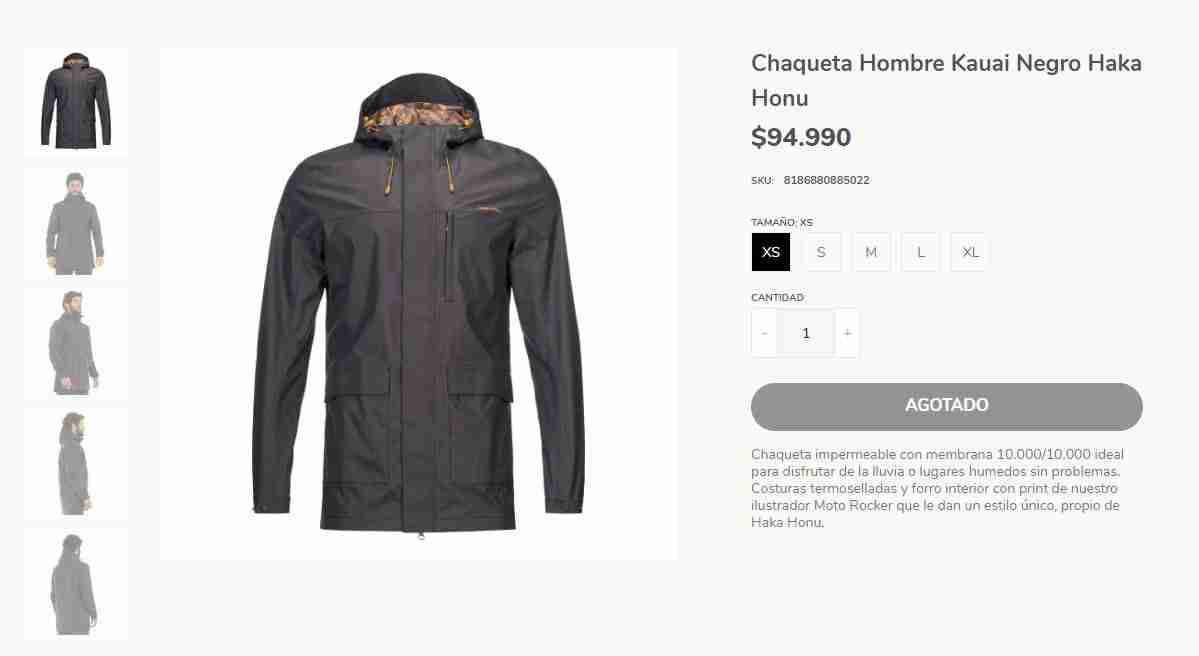Select the front-view jacket thumbnail

click(76, 102)
